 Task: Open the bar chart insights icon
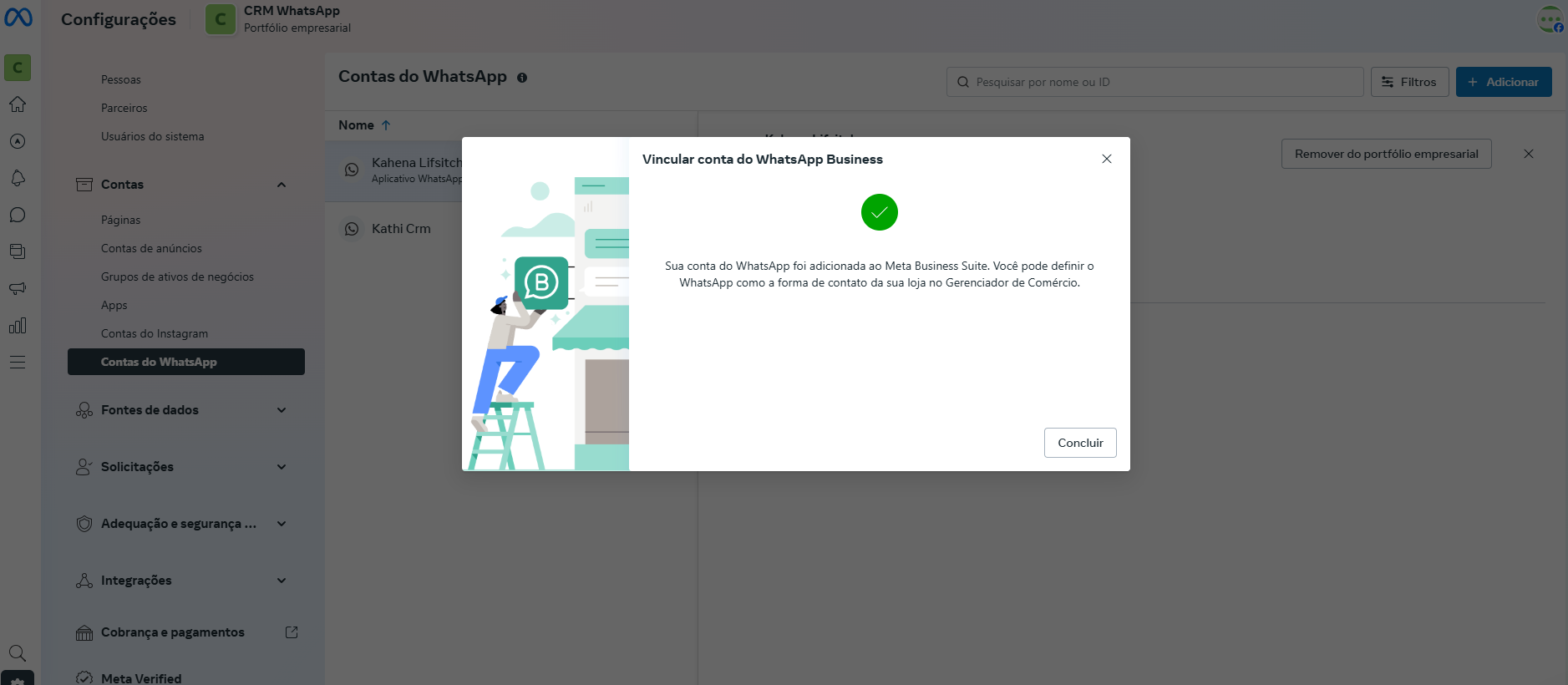pyautogui.click(x=18, y=325)
